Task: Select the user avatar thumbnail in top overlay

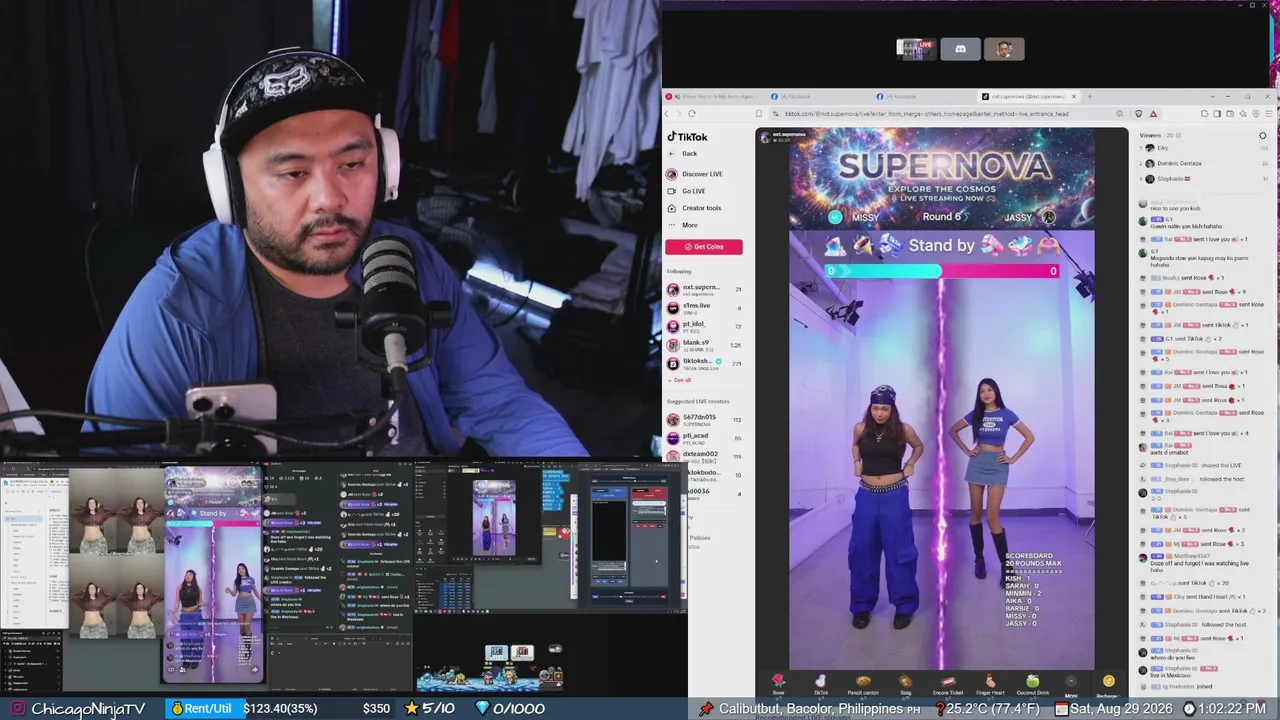Action: [1004, 49]
